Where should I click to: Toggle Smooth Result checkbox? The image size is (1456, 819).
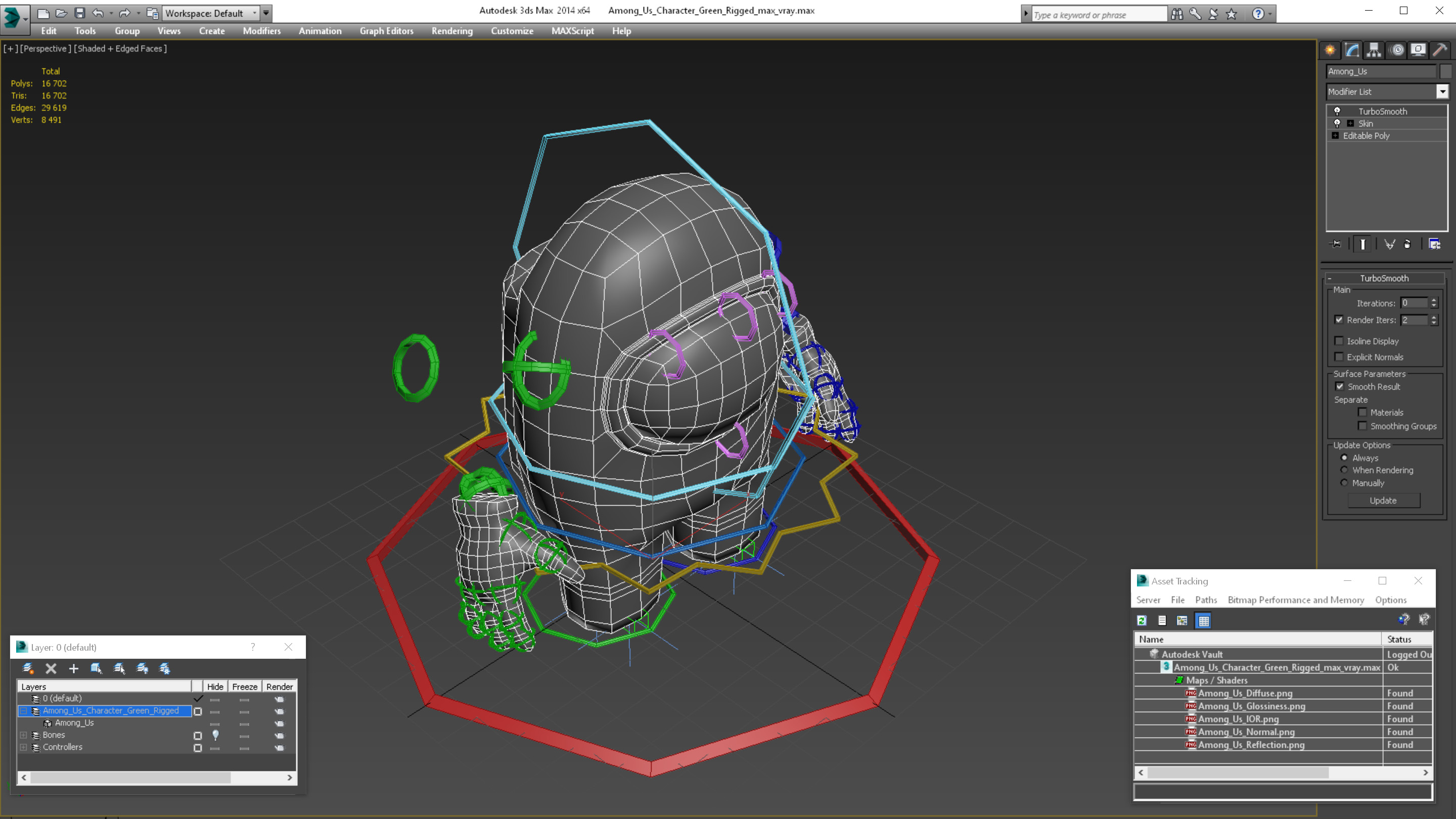(x=1339, y=387)
